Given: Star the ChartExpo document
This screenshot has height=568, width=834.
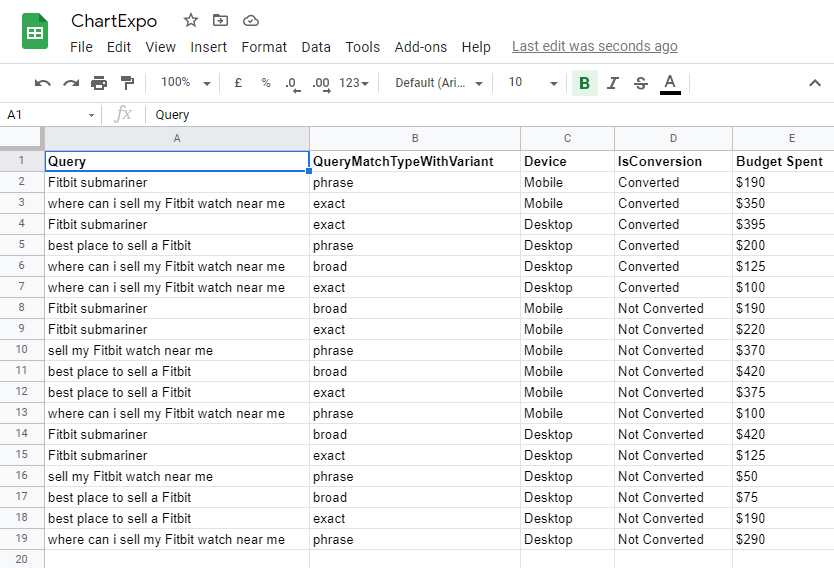Looking at the screenshot, I should [x=191, y=21].
